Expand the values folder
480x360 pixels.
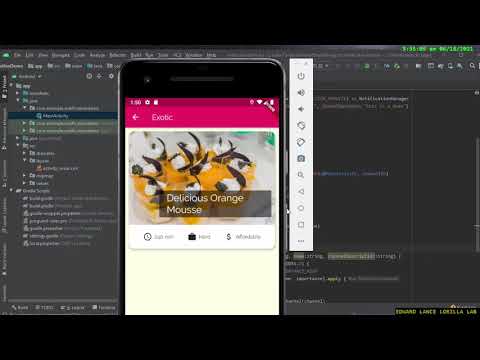click(24, 183)
